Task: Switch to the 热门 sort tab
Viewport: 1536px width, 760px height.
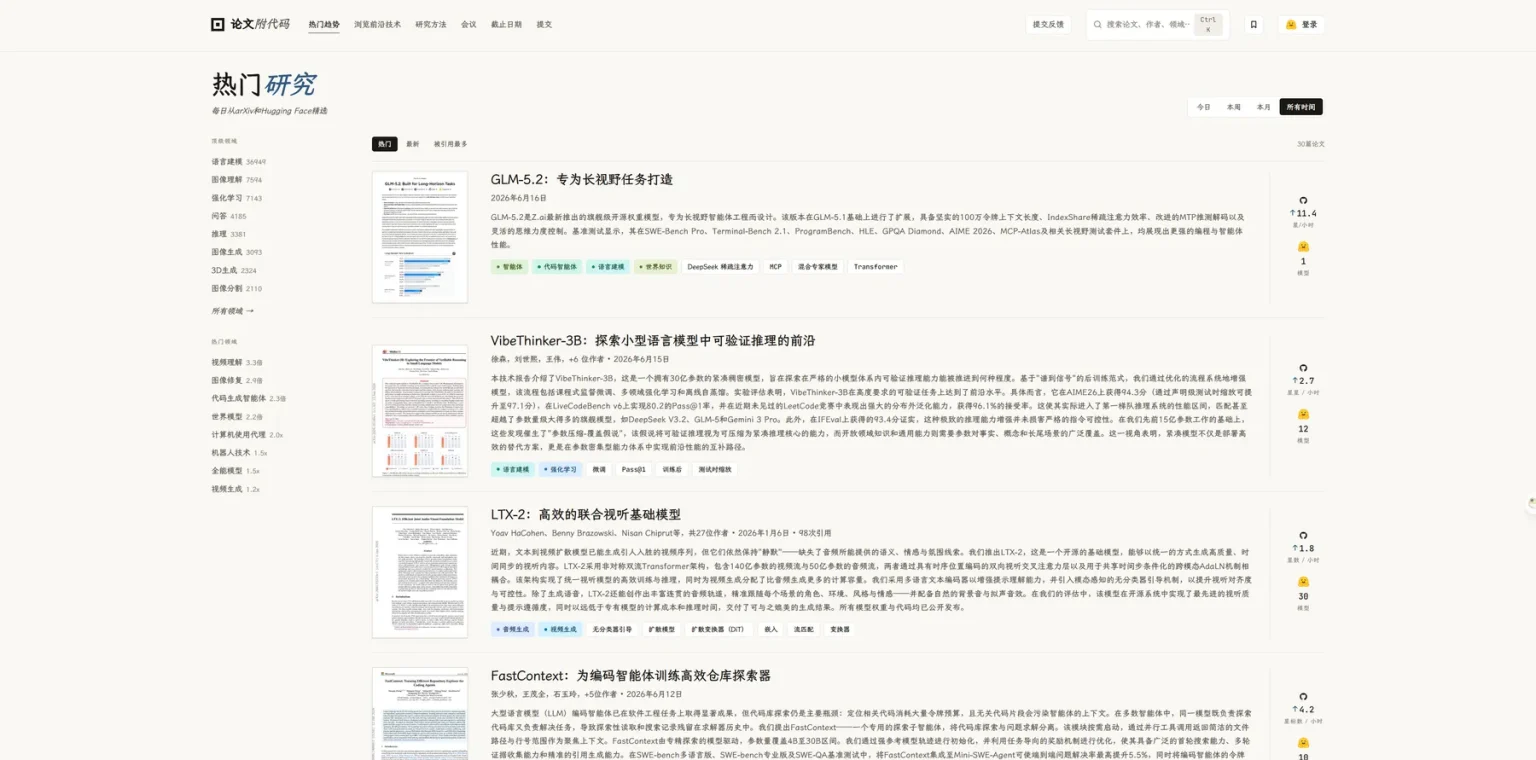Action: (x=384, y=144)
